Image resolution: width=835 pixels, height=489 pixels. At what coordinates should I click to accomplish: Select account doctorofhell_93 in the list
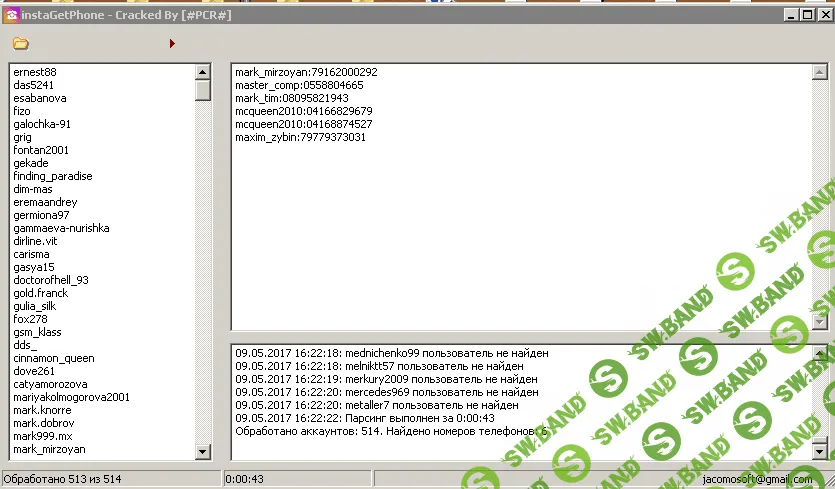point(51,280)
